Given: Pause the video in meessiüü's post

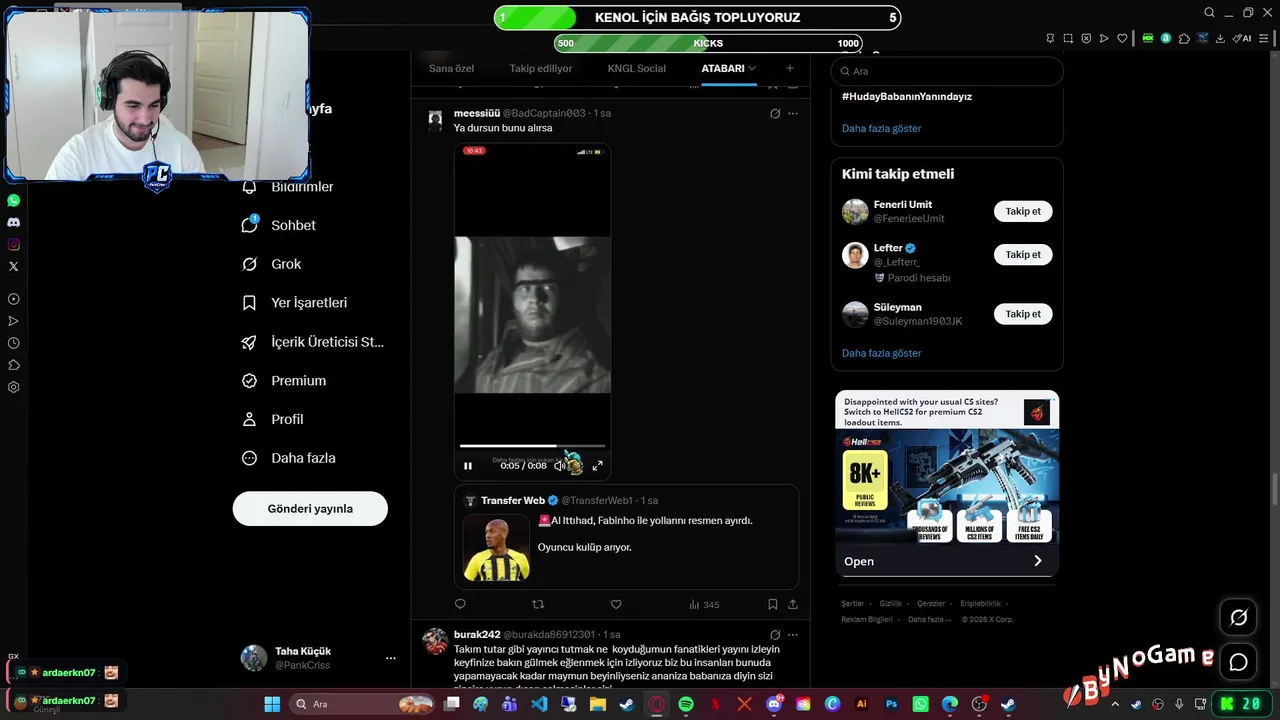Looking at the screenshot, I should 468,466.
